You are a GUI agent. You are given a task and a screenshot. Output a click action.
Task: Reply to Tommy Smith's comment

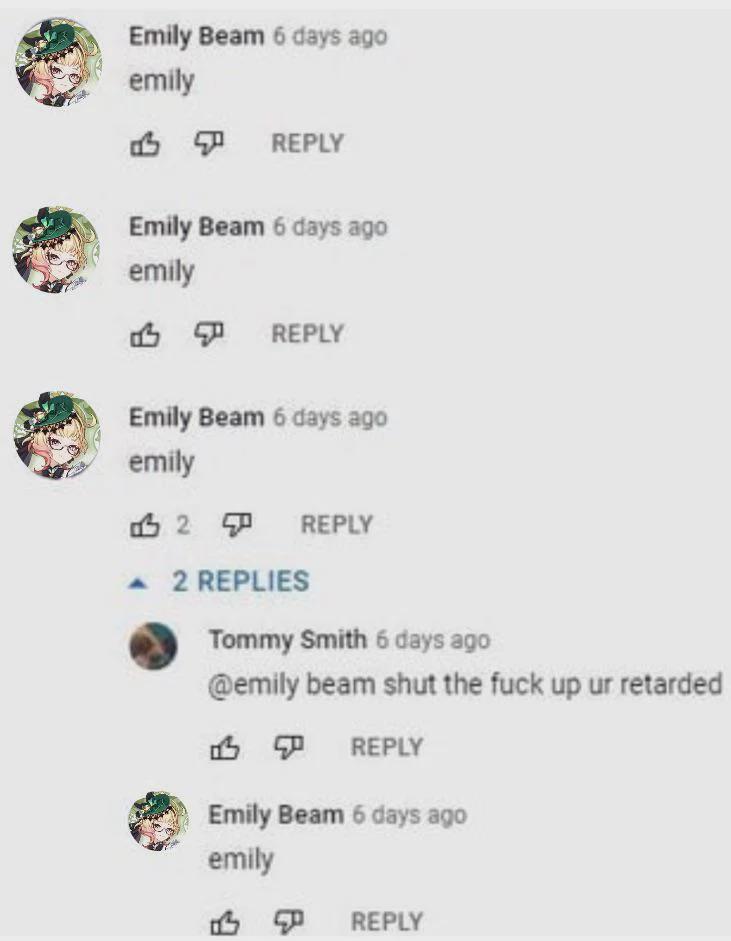coord(387,747)
